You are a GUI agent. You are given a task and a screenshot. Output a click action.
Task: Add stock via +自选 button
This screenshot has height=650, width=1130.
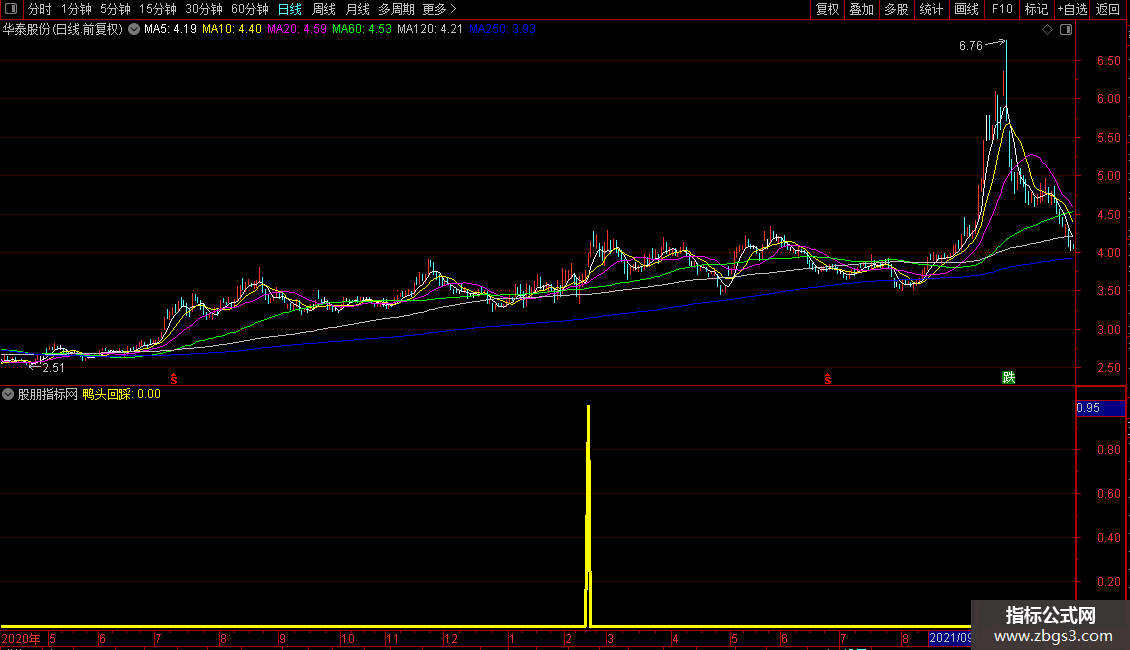click(1072, 9)
